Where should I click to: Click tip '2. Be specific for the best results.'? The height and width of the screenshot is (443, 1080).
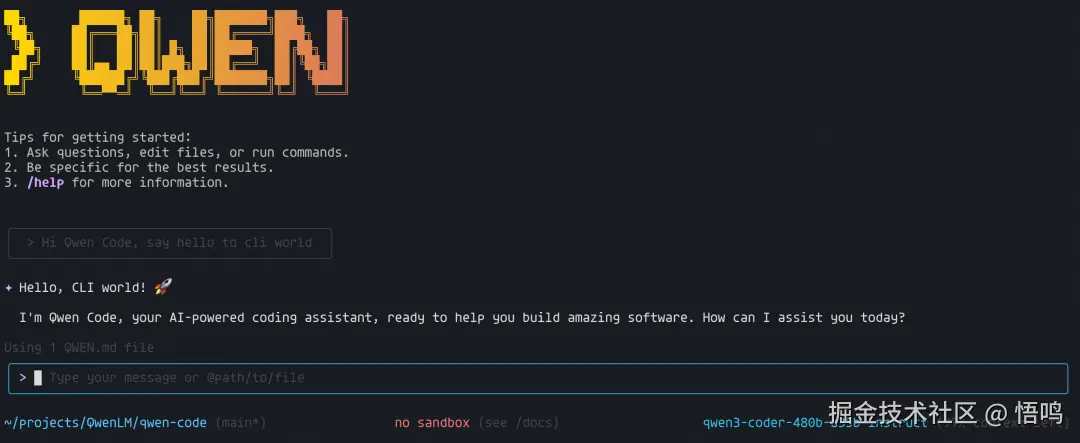(x=139, y=167)
